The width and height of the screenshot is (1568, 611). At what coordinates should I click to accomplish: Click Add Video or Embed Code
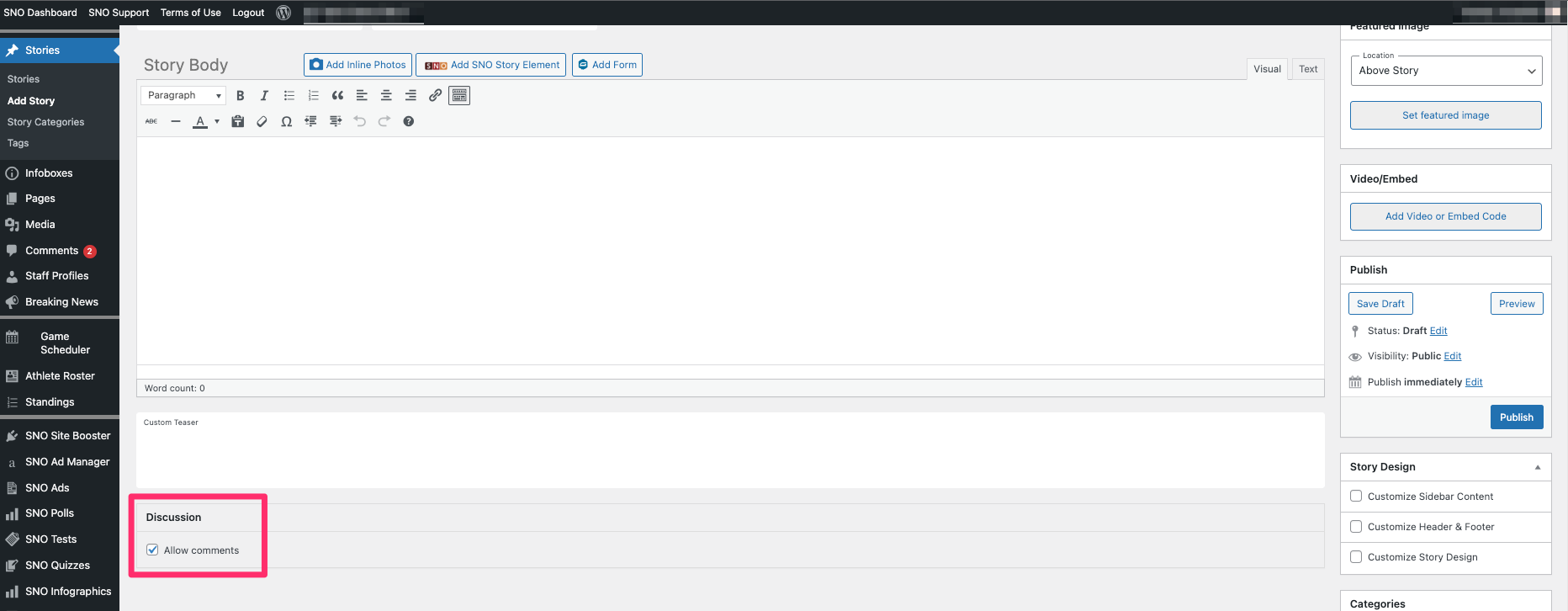pyautogui.click(x=1446, y=216)
